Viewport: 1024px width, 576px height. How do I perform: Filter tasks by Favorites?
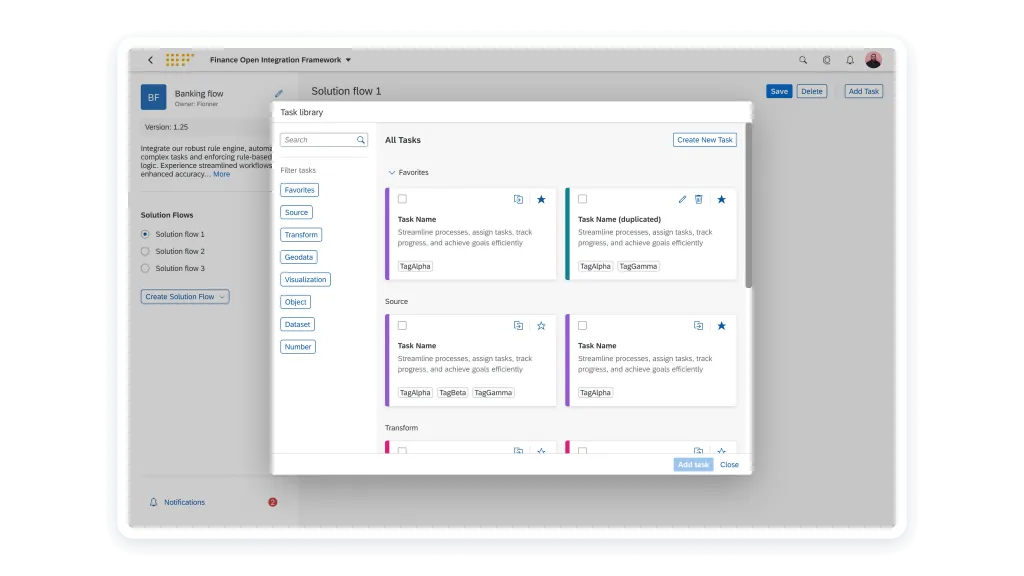coord(299,190)
